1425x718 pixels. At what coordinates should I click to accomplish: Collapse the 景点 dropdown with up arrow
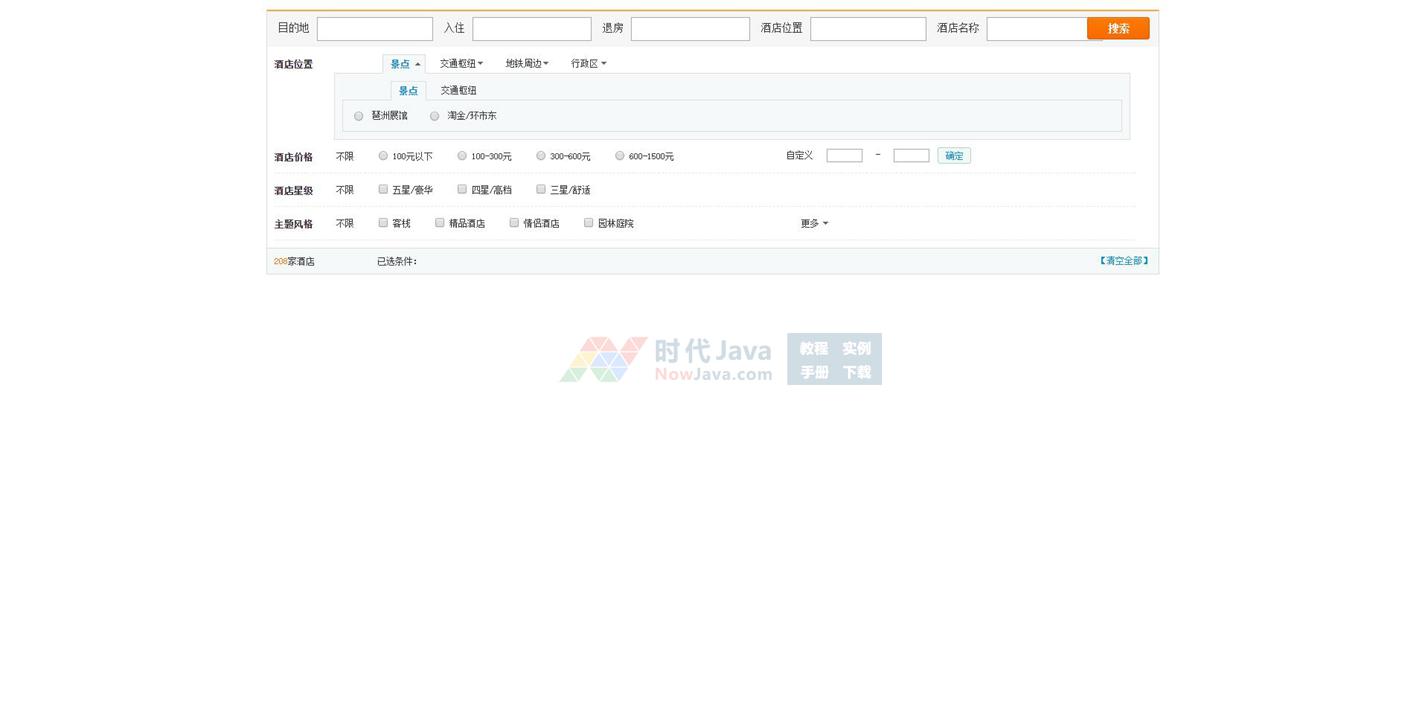point(404,64)
